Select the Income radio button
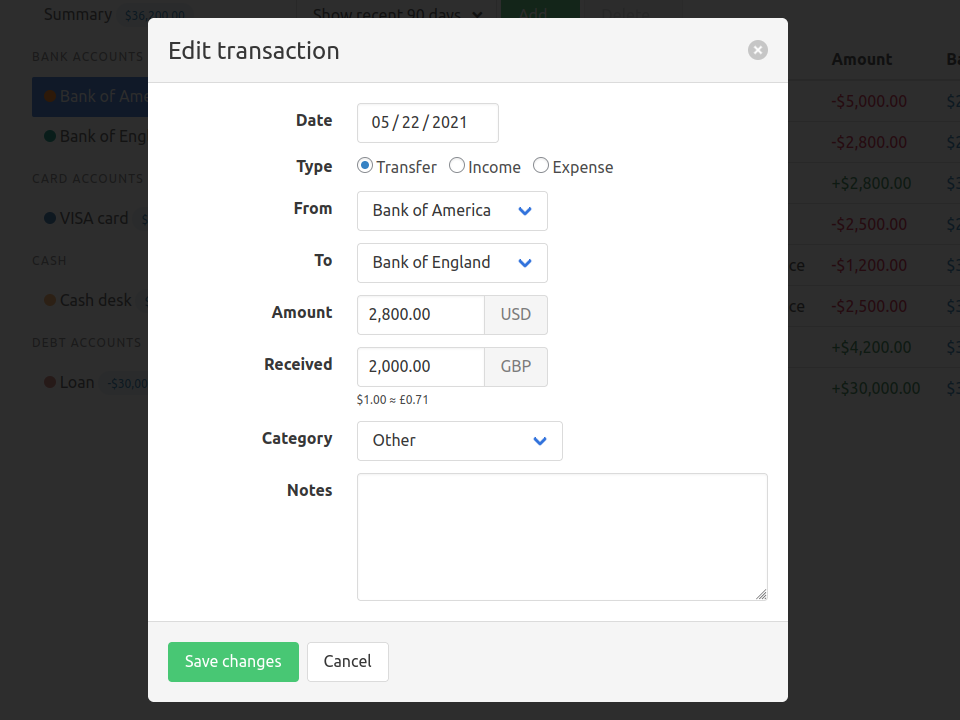Viewport: 960px width, 720px height. (457, 165)
